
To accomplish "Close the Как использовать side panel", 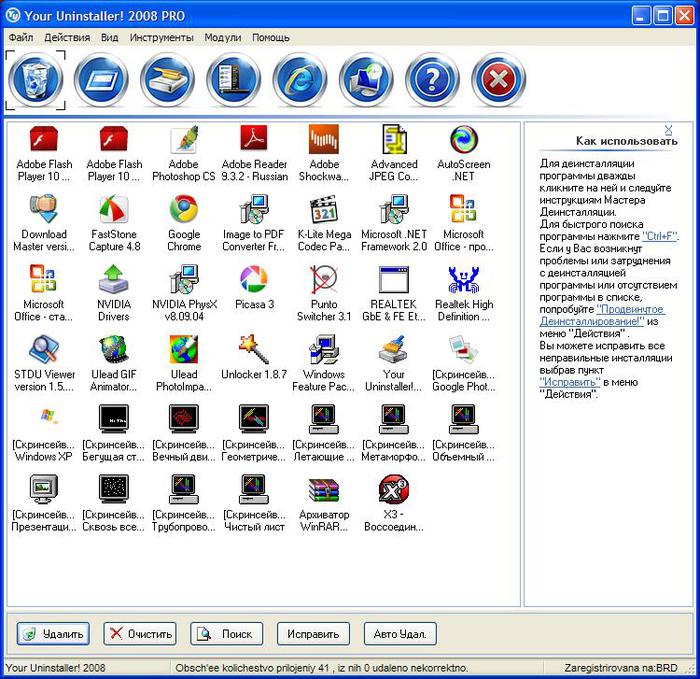I will pos(668,130).
